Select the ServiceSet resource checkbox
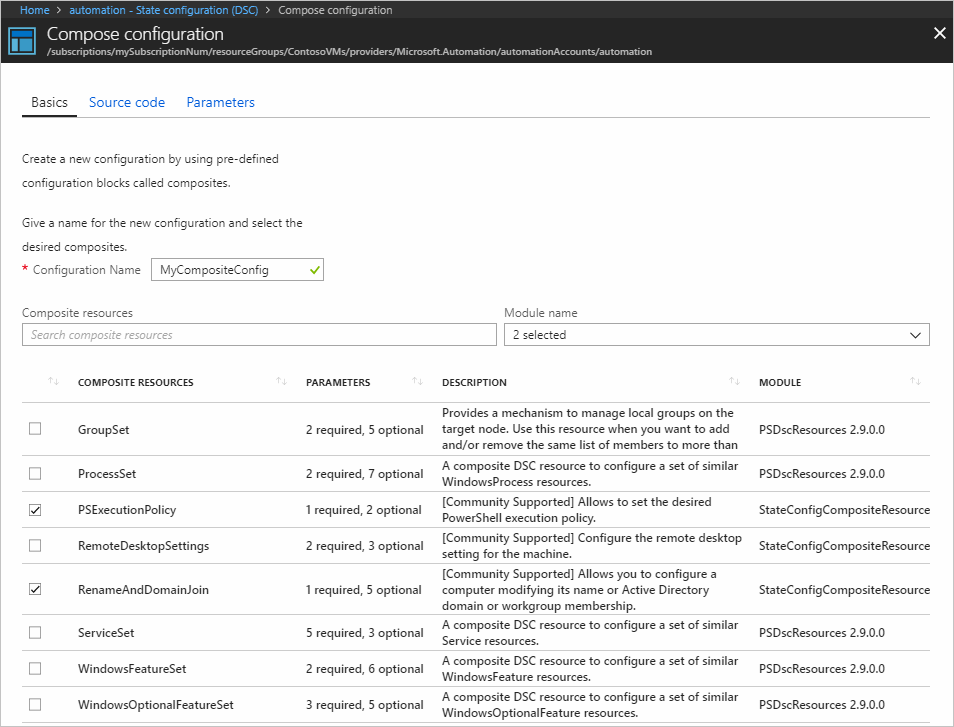Image resolution: width=954 pixels, height=727 pixels. pyautogui.click(x=35, y=633)
